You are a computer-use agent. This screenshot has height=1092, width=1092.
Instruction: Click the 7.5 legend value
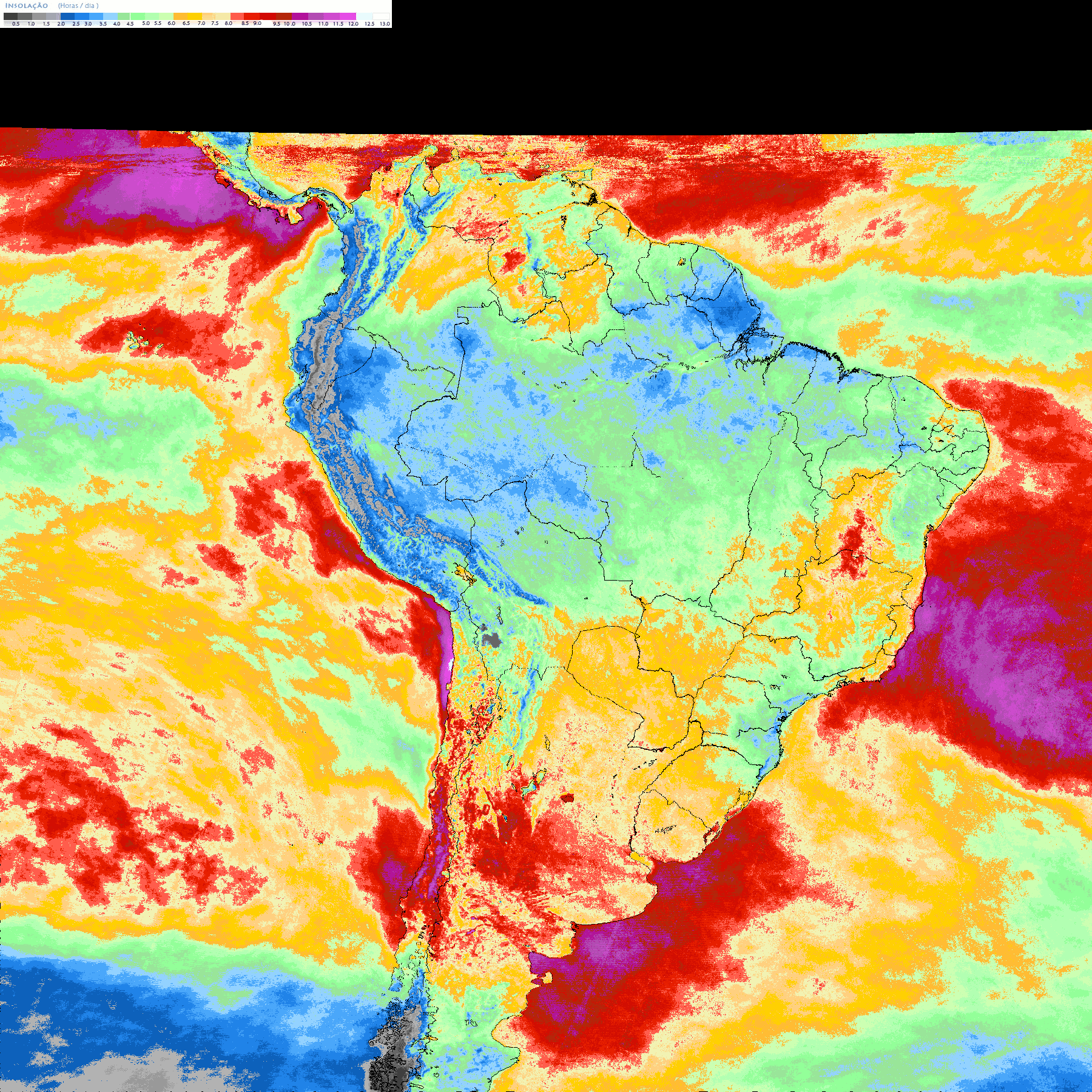215,23
